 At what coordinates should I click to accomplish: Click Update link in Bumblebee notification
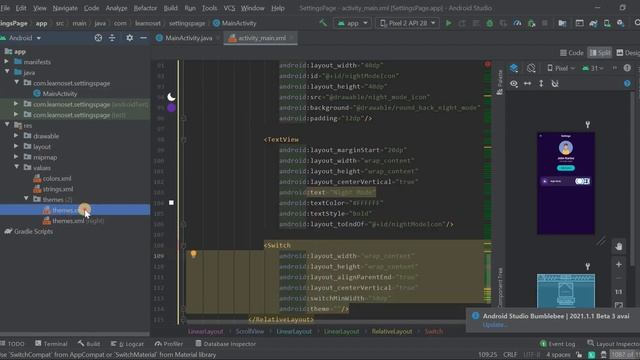coord(495,325)
